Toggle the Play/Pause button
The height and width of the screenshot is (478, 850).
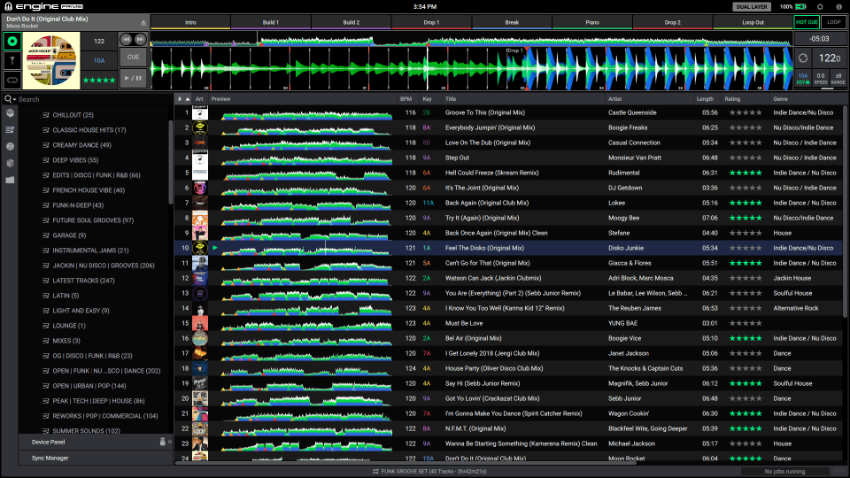[133, 78]
